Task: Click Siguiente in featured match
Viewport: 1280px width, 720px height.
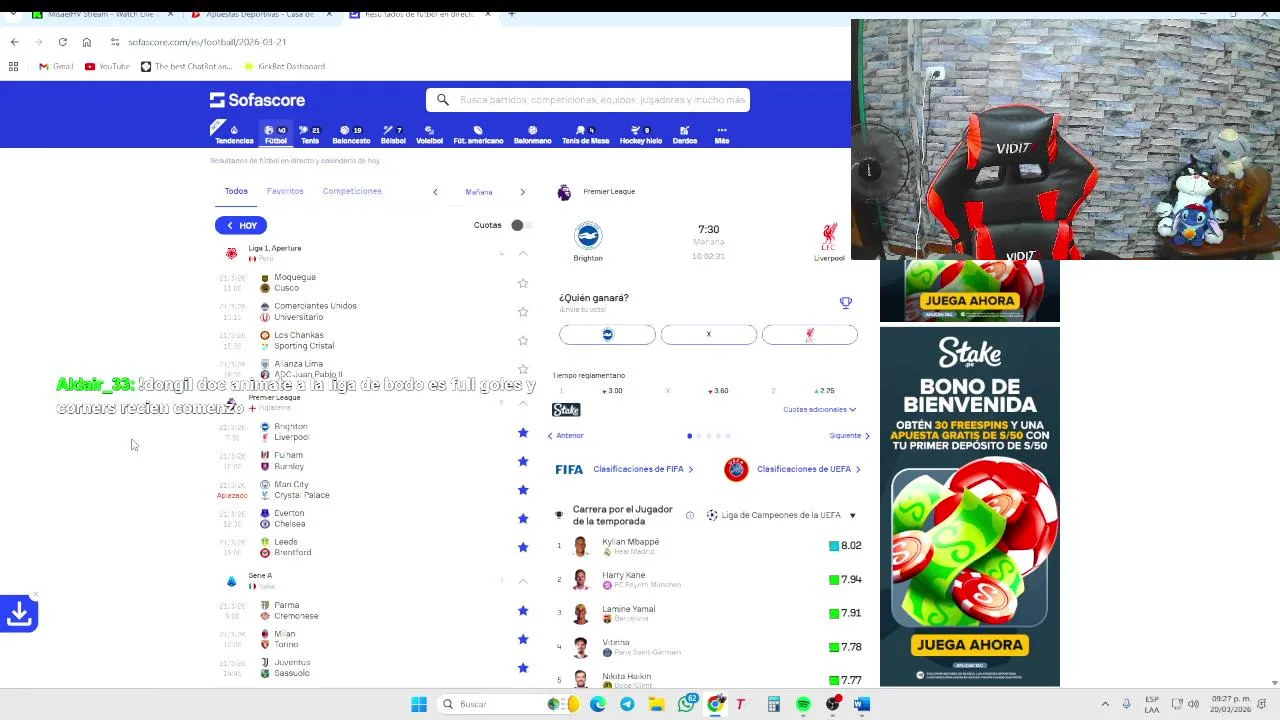Action: (x=849, y=436)
